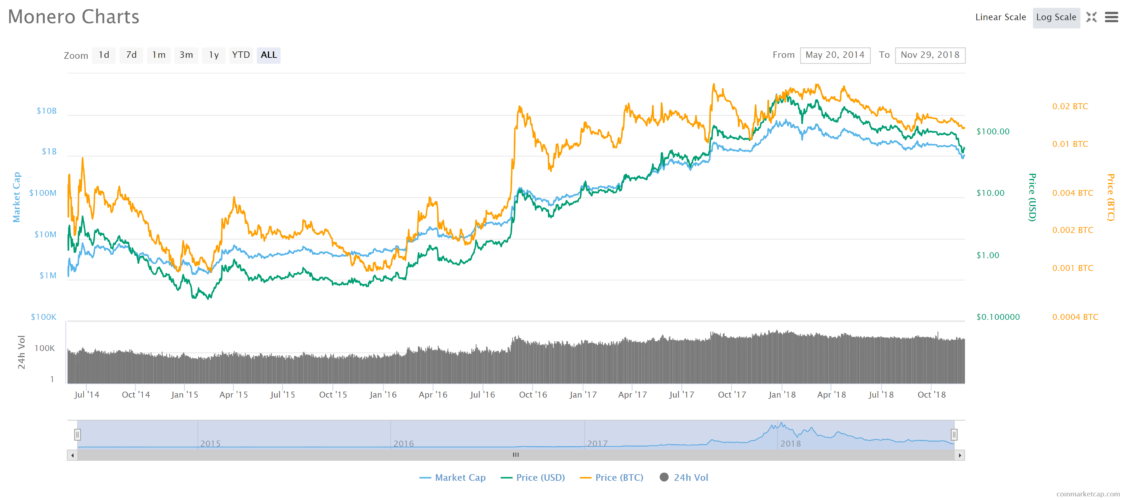The image size is (1140, 500).
Task: Toggle the fullscreen chart icon
Action: coord(1091,17)
